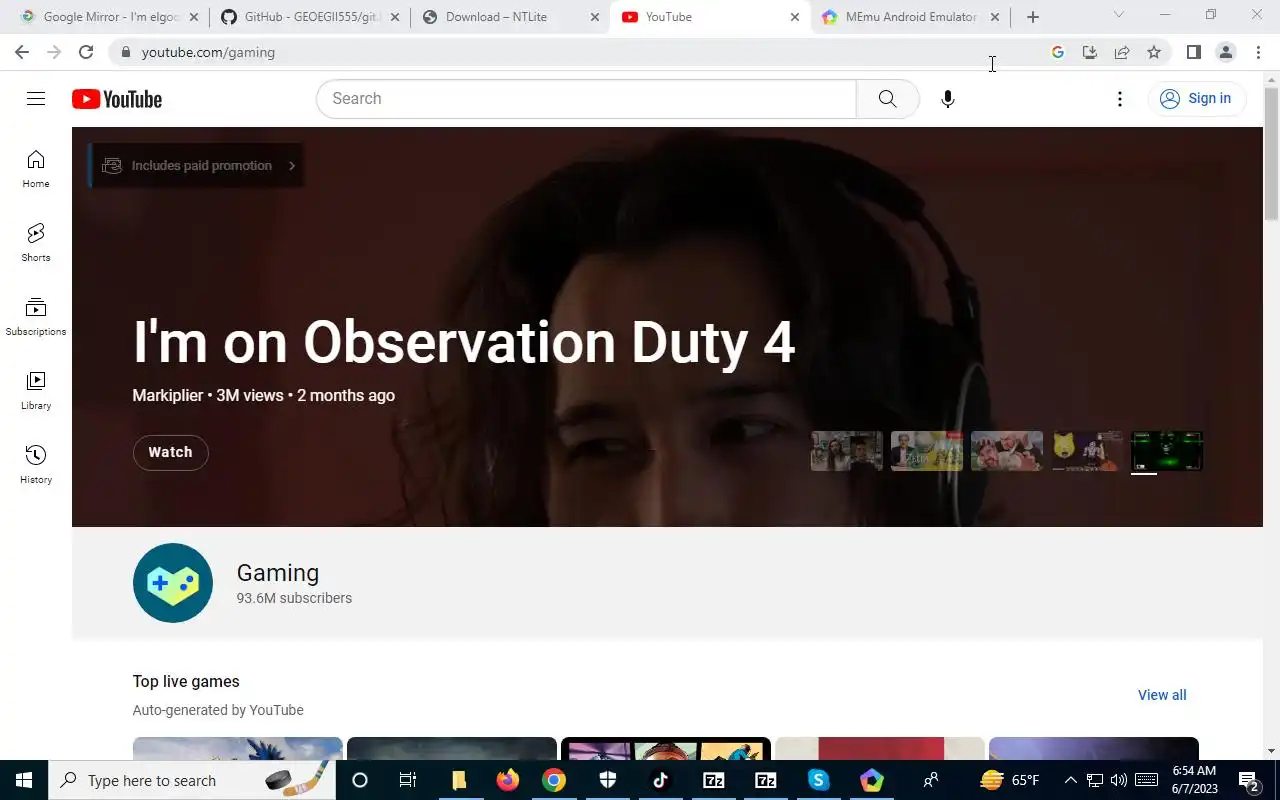Select the first carousel thumbnail
The height and width of the screenshot is (800, 1280).
point(847,451)
